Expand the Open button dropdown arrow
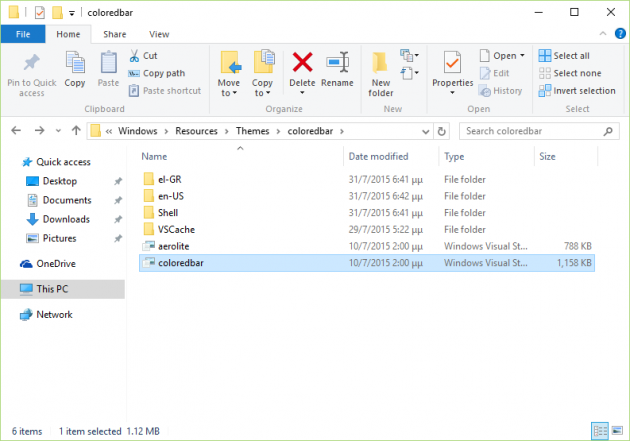Image resolution: width=630 pixels, height=441 pixels. point(522,55)
